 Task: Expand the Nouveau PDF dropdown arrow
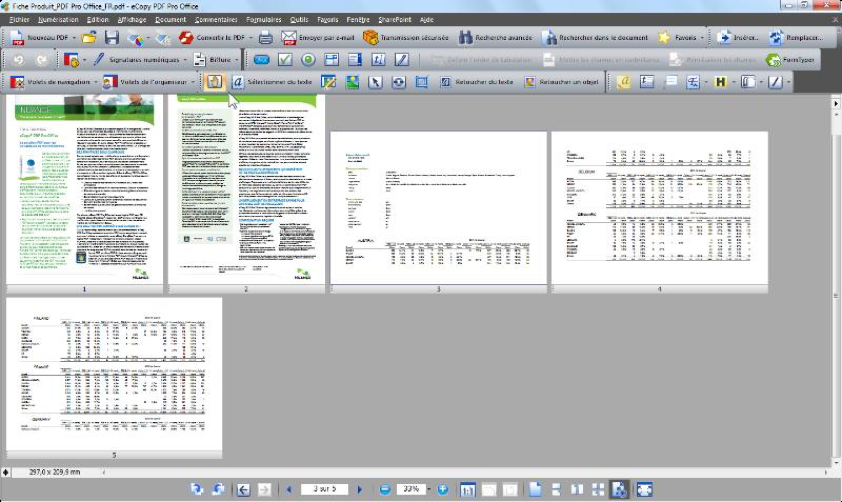pos(74,38)
